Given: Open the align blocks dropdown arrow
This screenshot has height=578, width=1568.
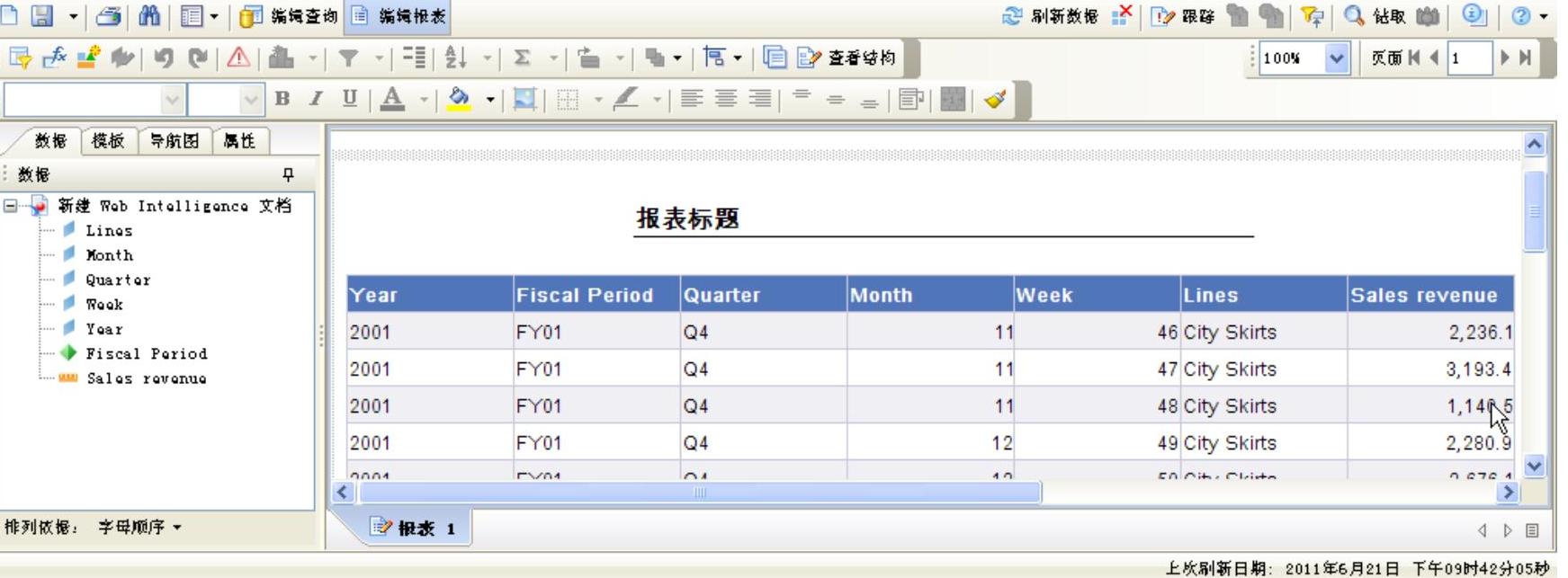Looking at the screenshot, I should point(737,58).
